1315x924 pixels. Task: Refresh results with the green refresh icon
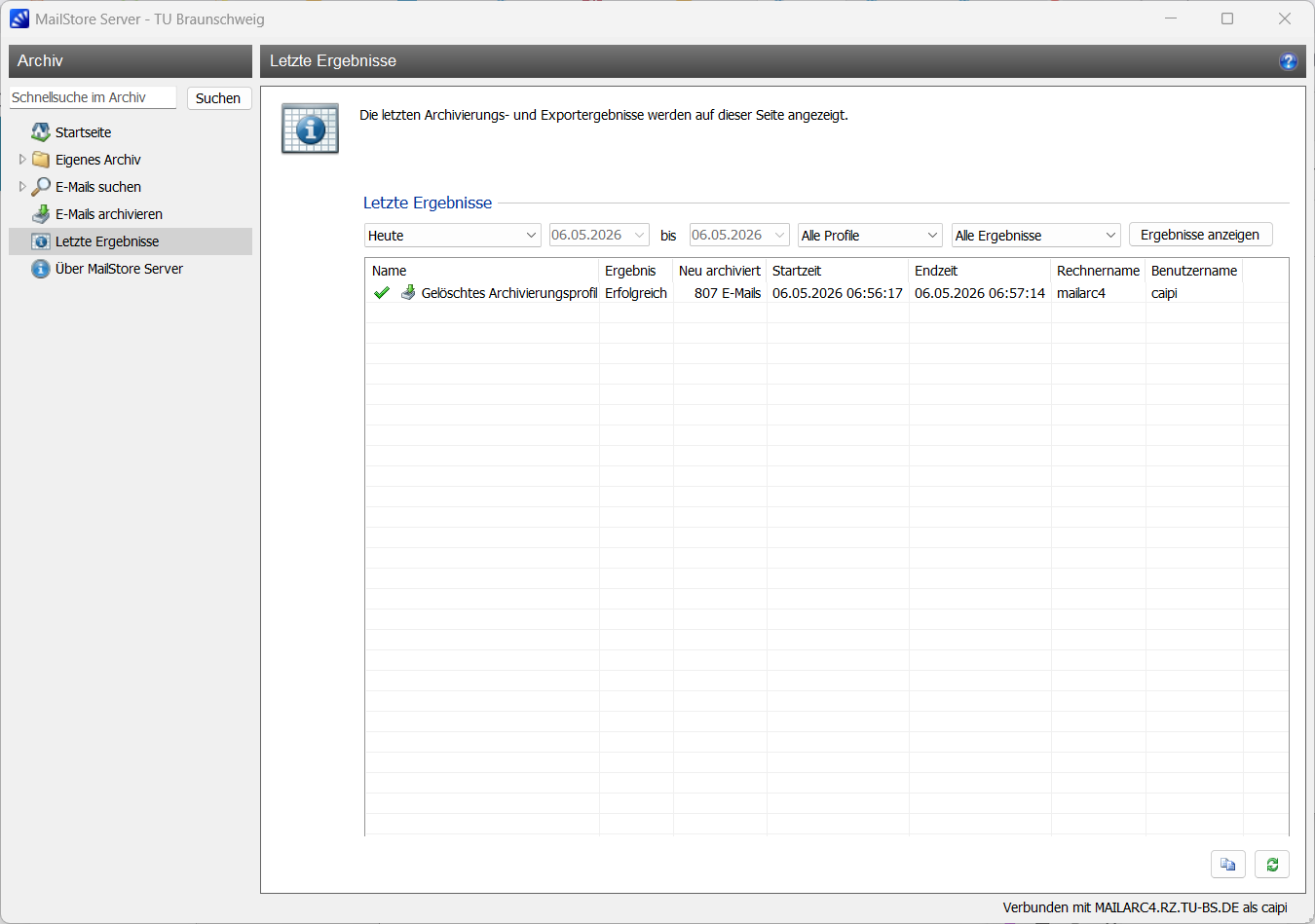pyautogui.click(x=1272, y=864)
